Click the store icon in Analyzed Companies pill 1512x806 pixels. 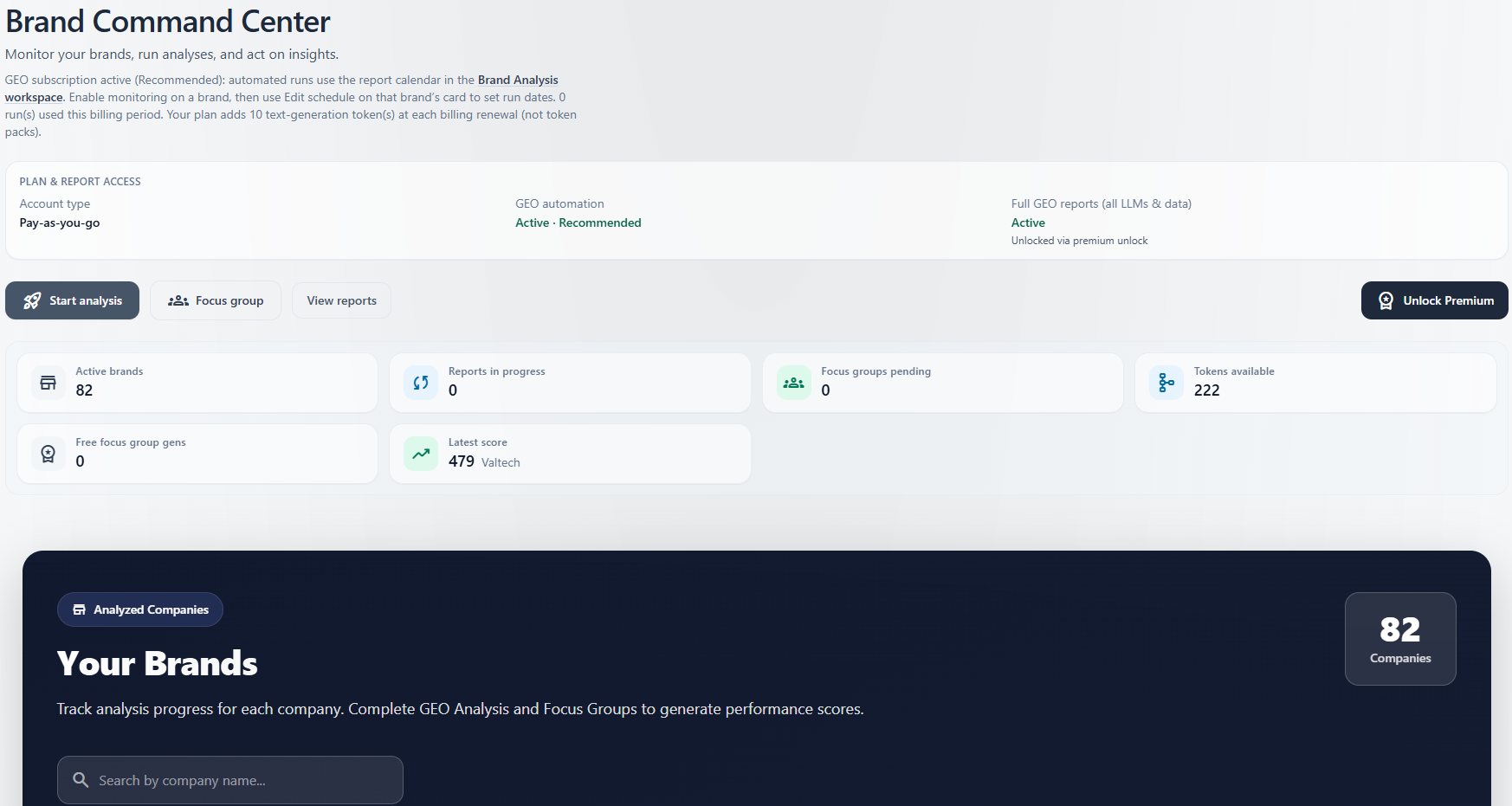pos(79,609)
